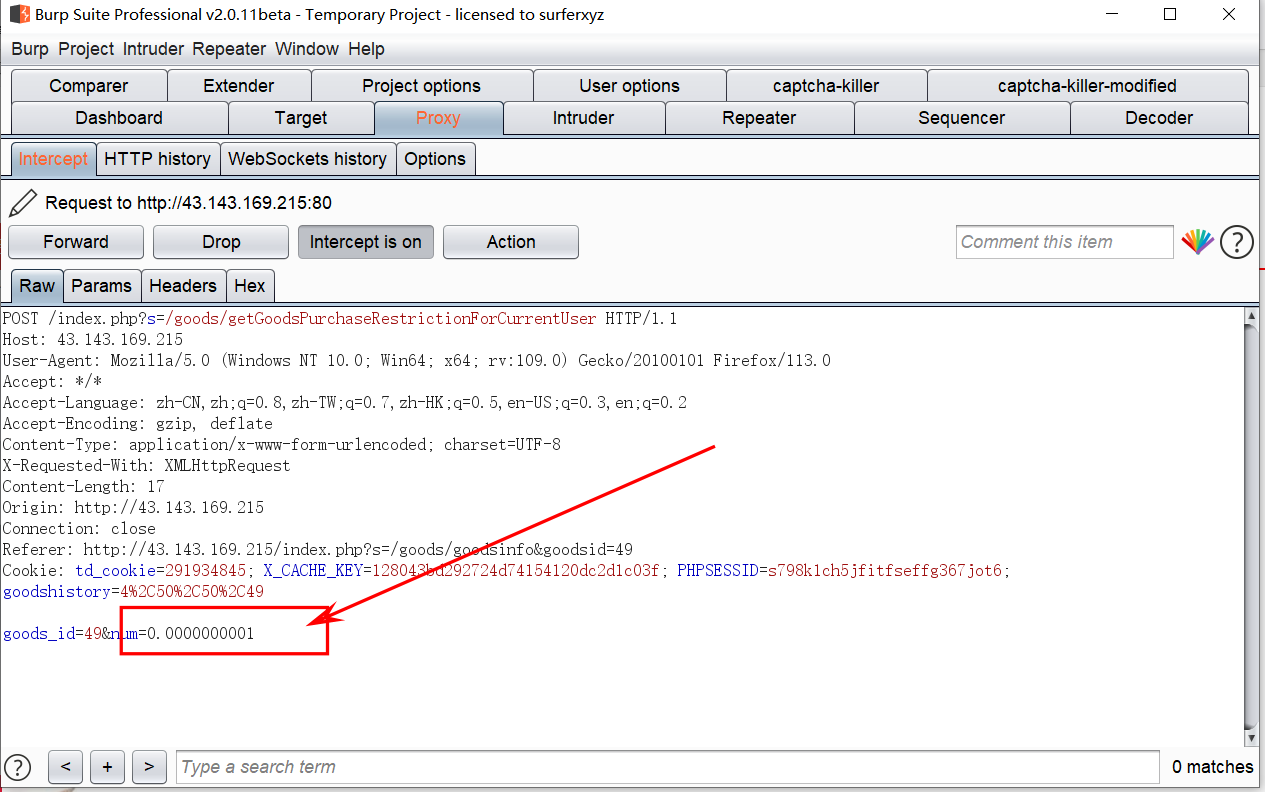
Task: Drop the intercepted request
Action: (x=221, y=242)
